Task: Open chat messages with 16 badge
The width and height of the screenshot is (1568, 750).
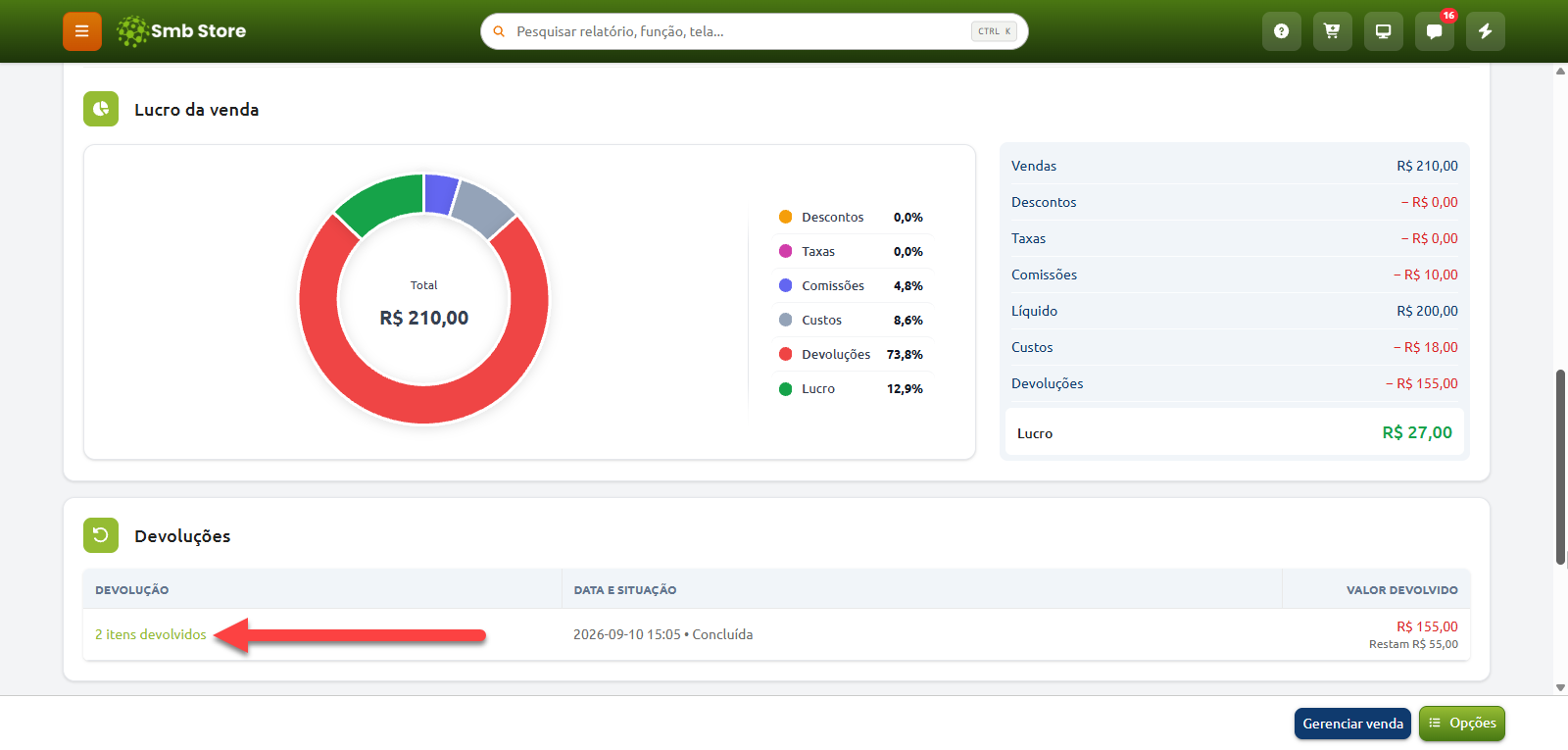Action: tap(1434, 31)
